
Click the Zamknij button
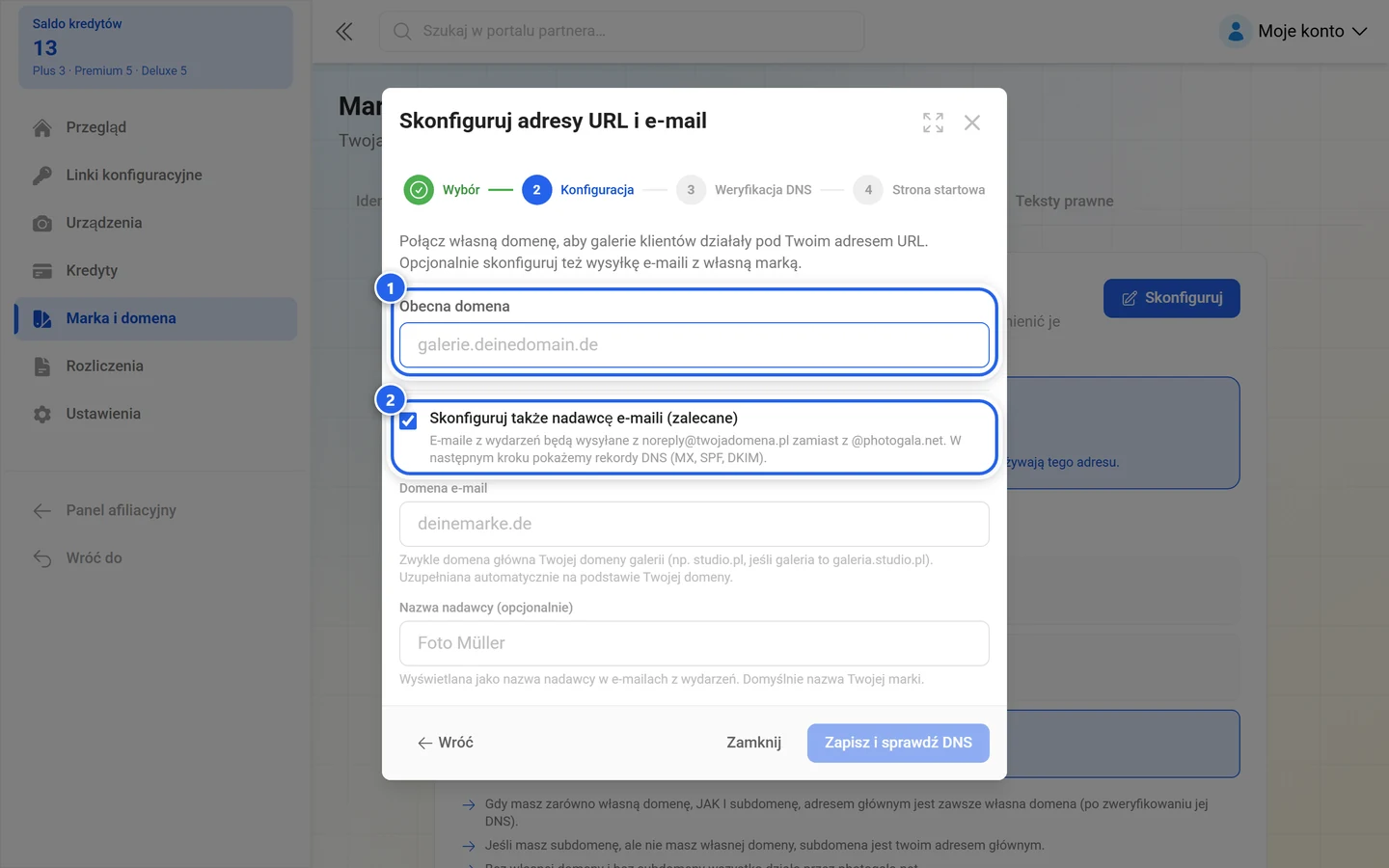[x=753, y=743]
